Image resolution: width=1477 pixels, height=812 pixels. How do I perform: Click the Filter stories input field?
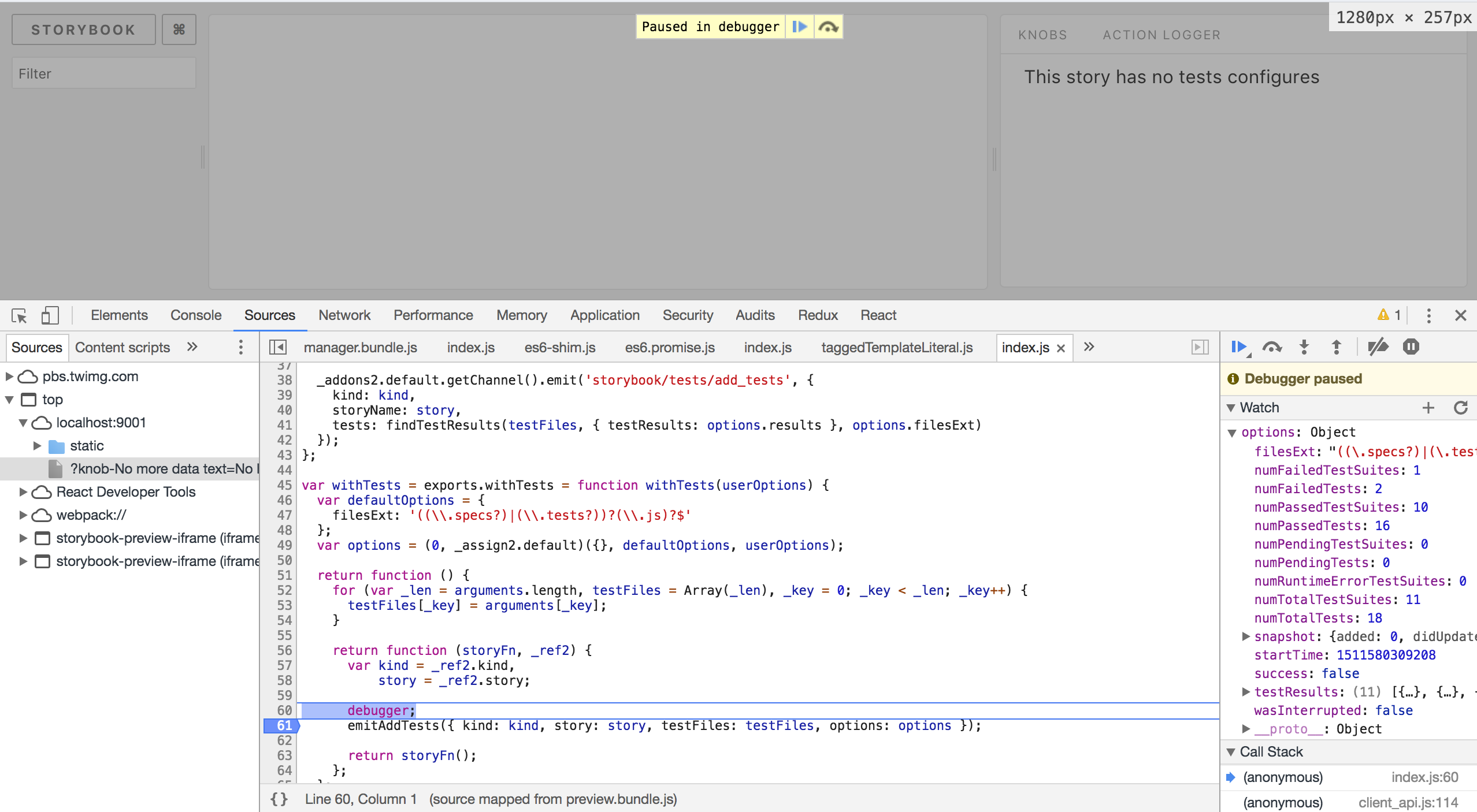click(104, 73)
